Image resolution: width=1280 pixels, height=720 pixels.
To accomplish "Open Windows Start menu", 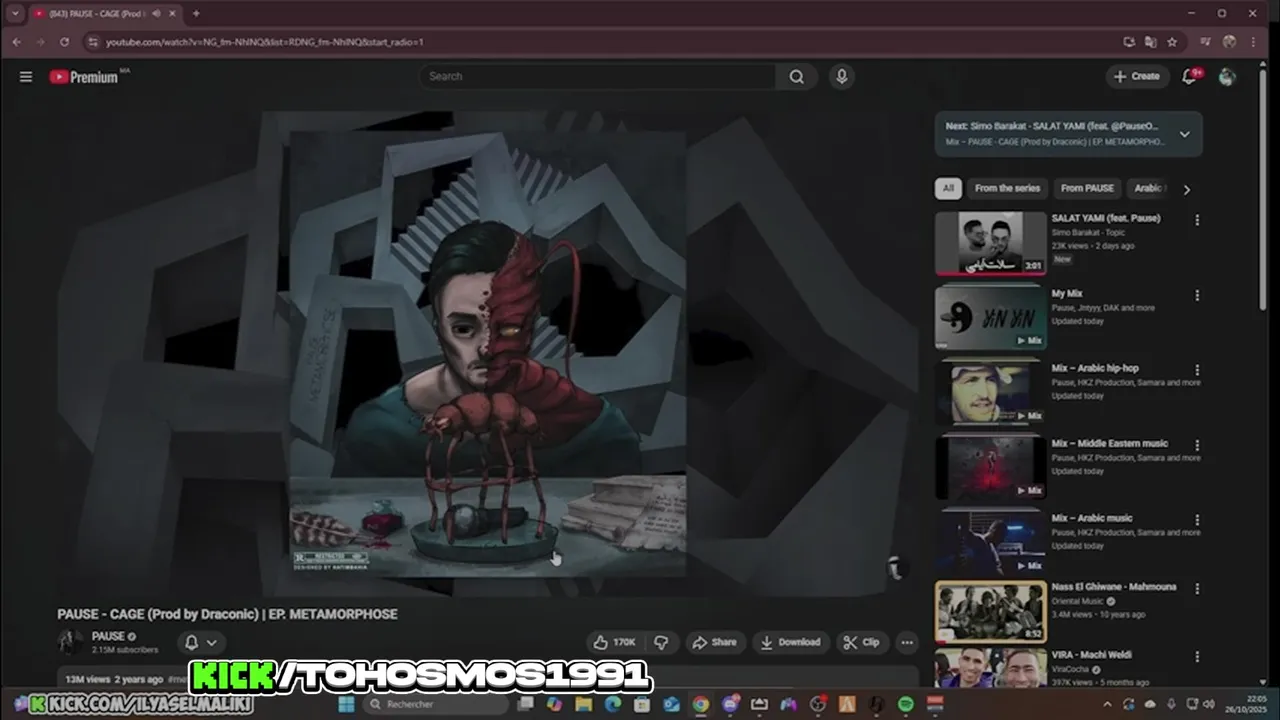I will coord(346,705).
